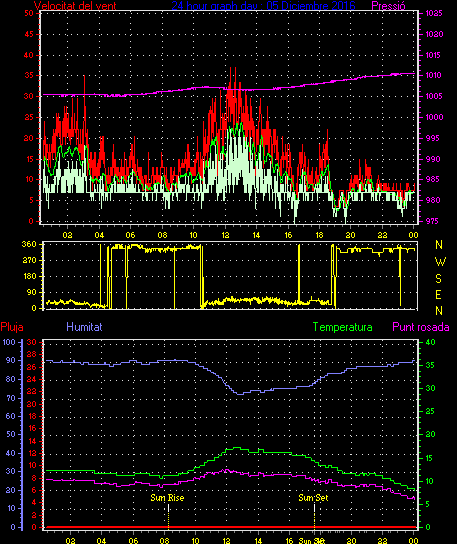457x544 pixels.
Task: Click the 35 temperature axis value
Action: (430, 365)
